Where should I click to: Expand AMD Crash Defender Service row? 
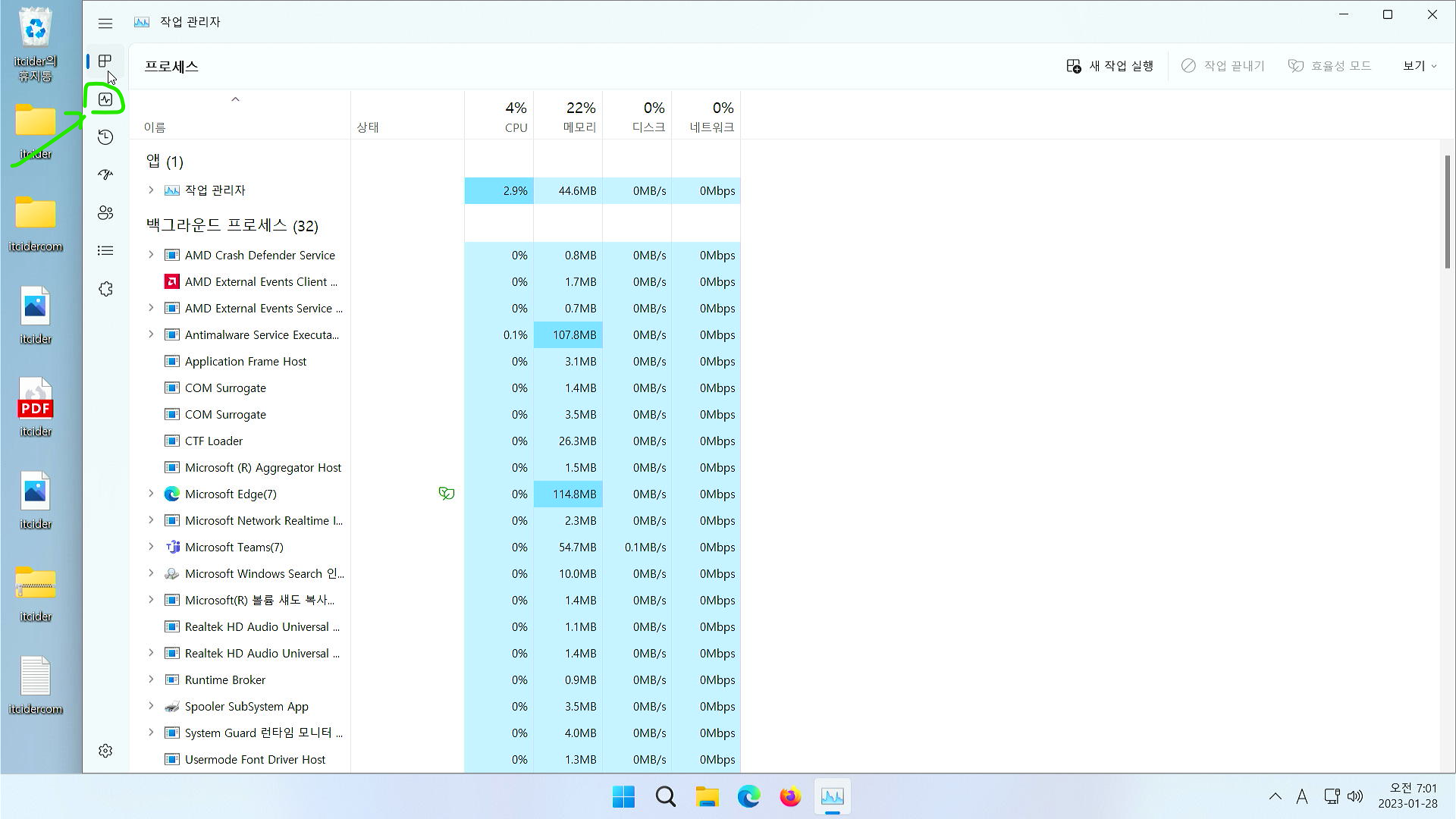click(151, 255)
